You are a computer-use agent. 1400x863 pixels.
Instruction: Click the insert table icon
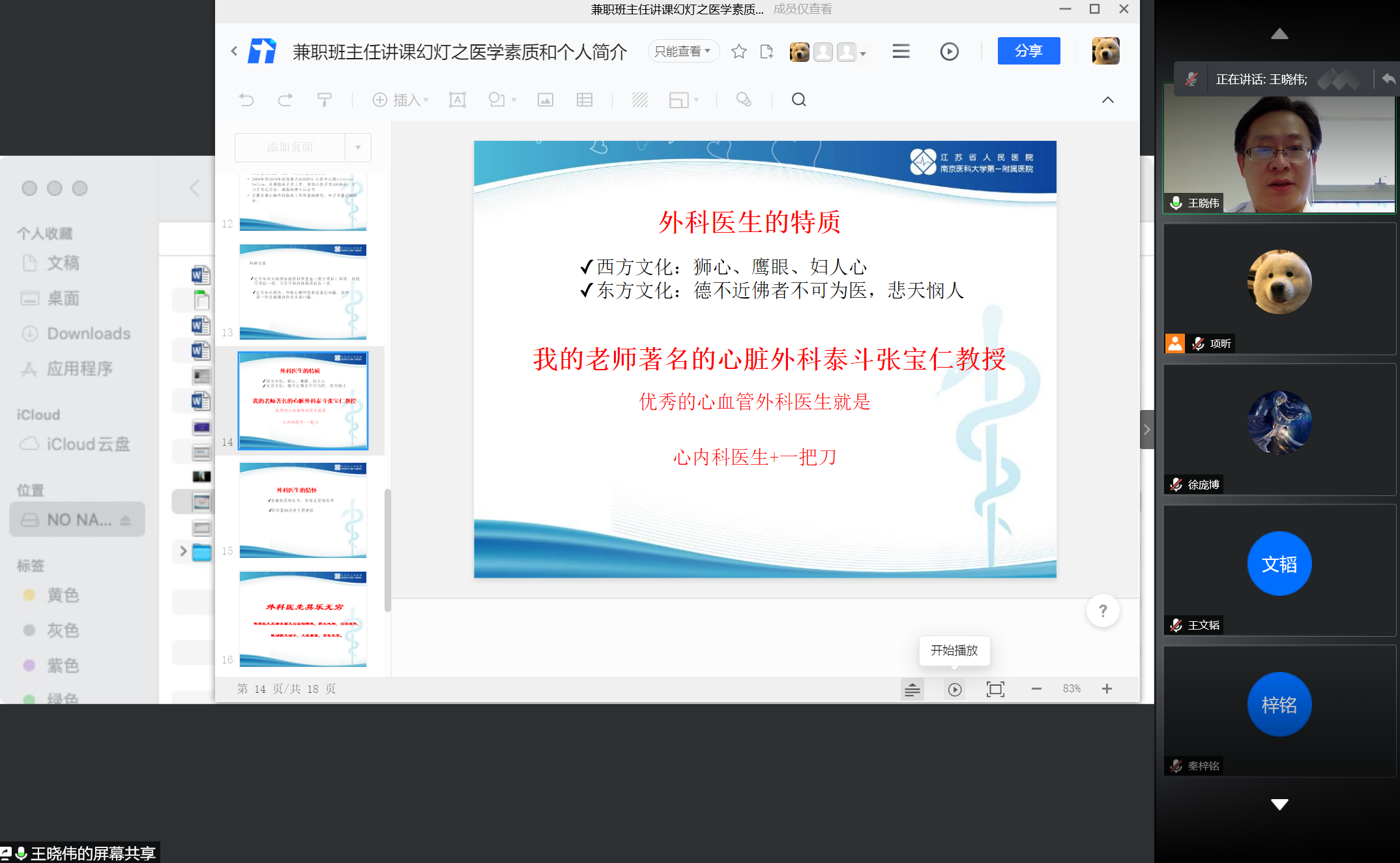(x=585, y=100)
